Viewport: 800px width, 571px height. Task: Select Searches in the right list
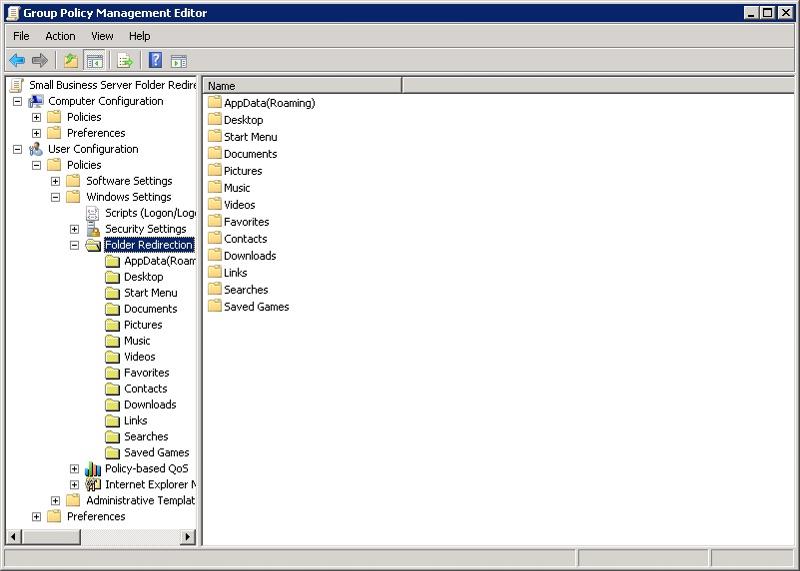(246, 289)
